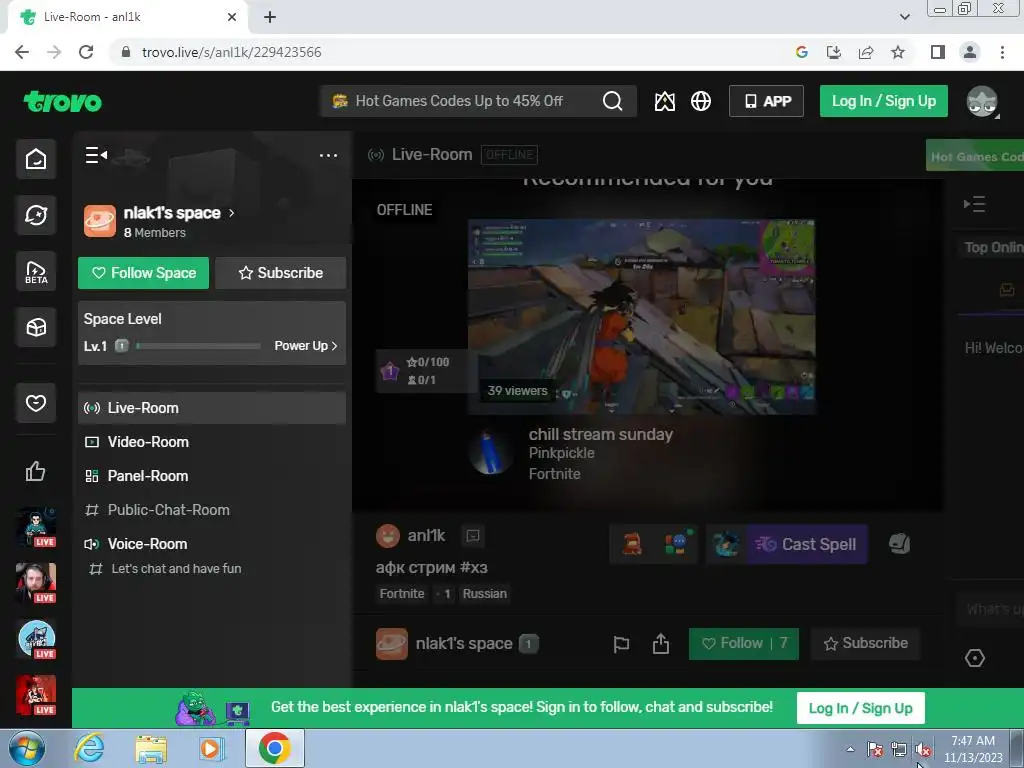
Task: Open a new browser tab
Action: (x=270, y=17)
